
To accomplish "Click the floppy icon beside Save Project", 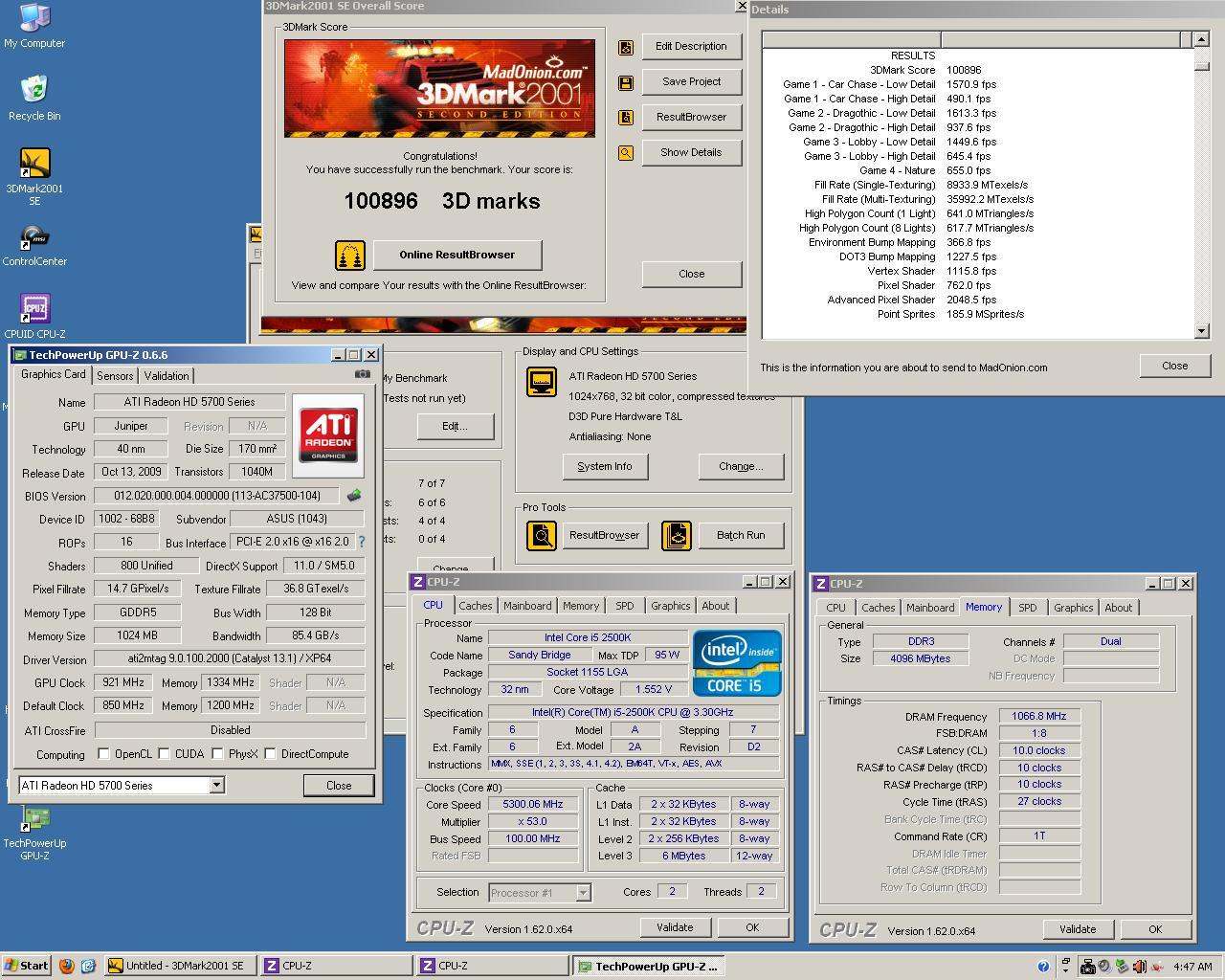I will (626, 83).
